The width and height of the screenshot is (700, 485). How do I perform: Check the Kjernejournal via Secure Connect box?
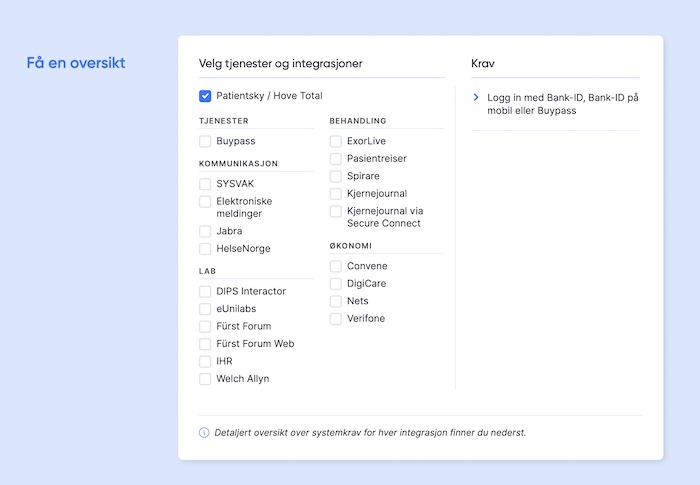[x=336, y=212]
